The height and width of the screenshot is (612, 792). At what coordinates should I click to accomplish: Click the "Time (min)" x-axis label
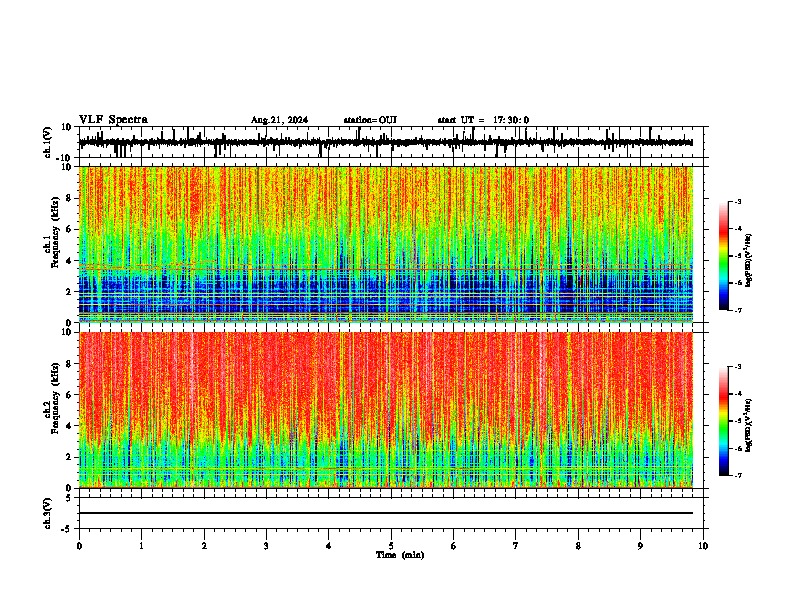point(400,555)
